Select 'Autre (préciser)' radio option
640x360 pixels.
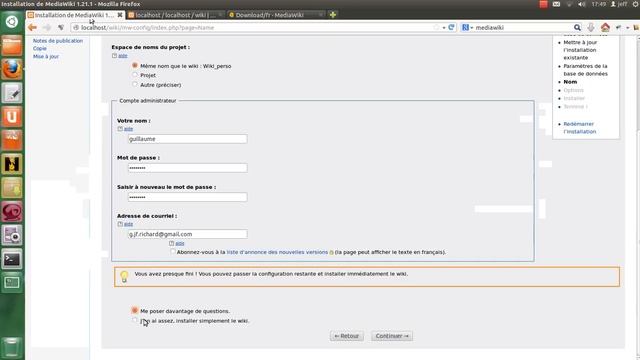coord(135,84)
